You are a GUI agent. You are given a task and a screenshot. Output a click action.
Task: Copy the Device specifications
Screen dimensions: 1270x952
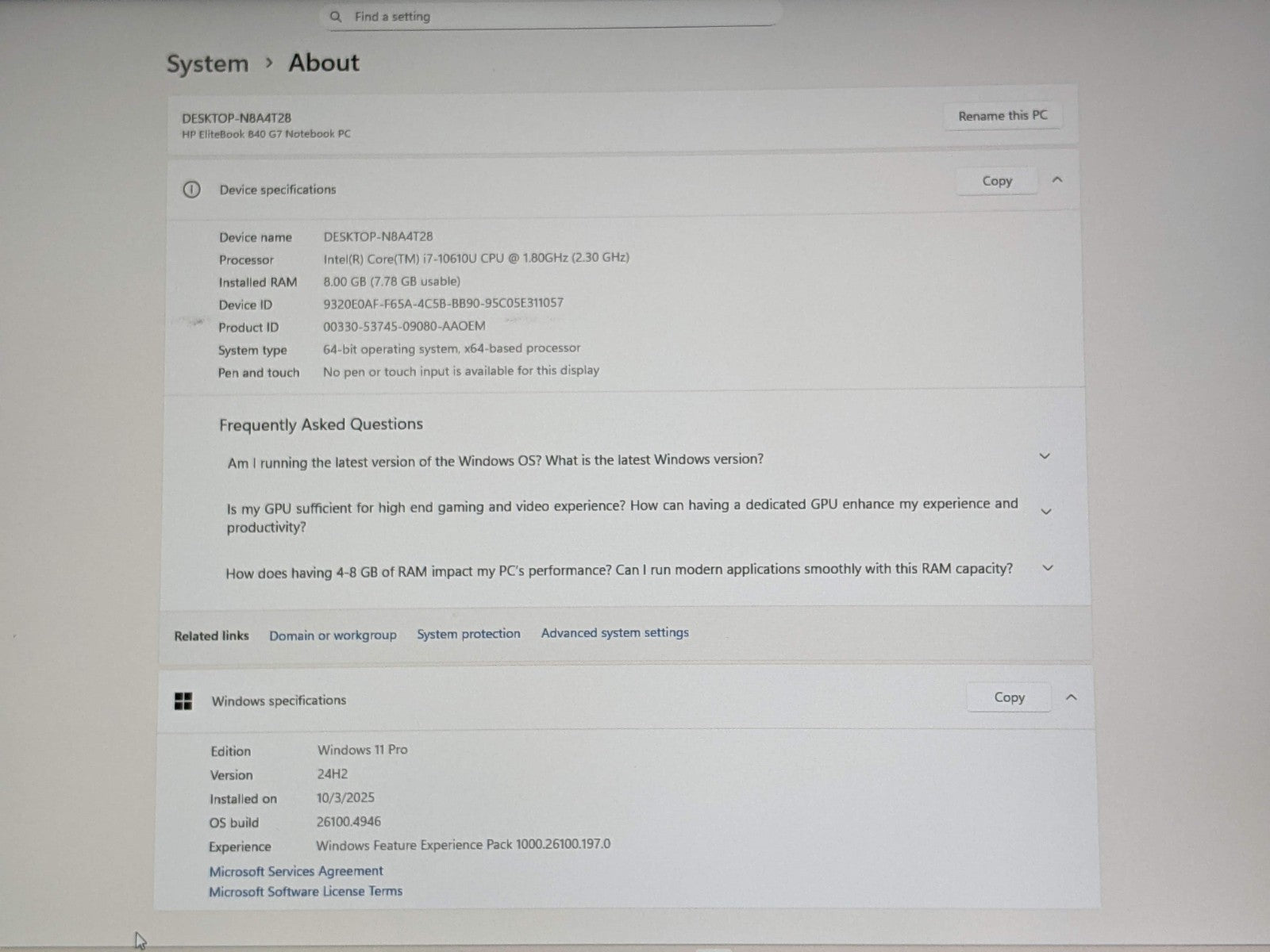pos(997,181)
